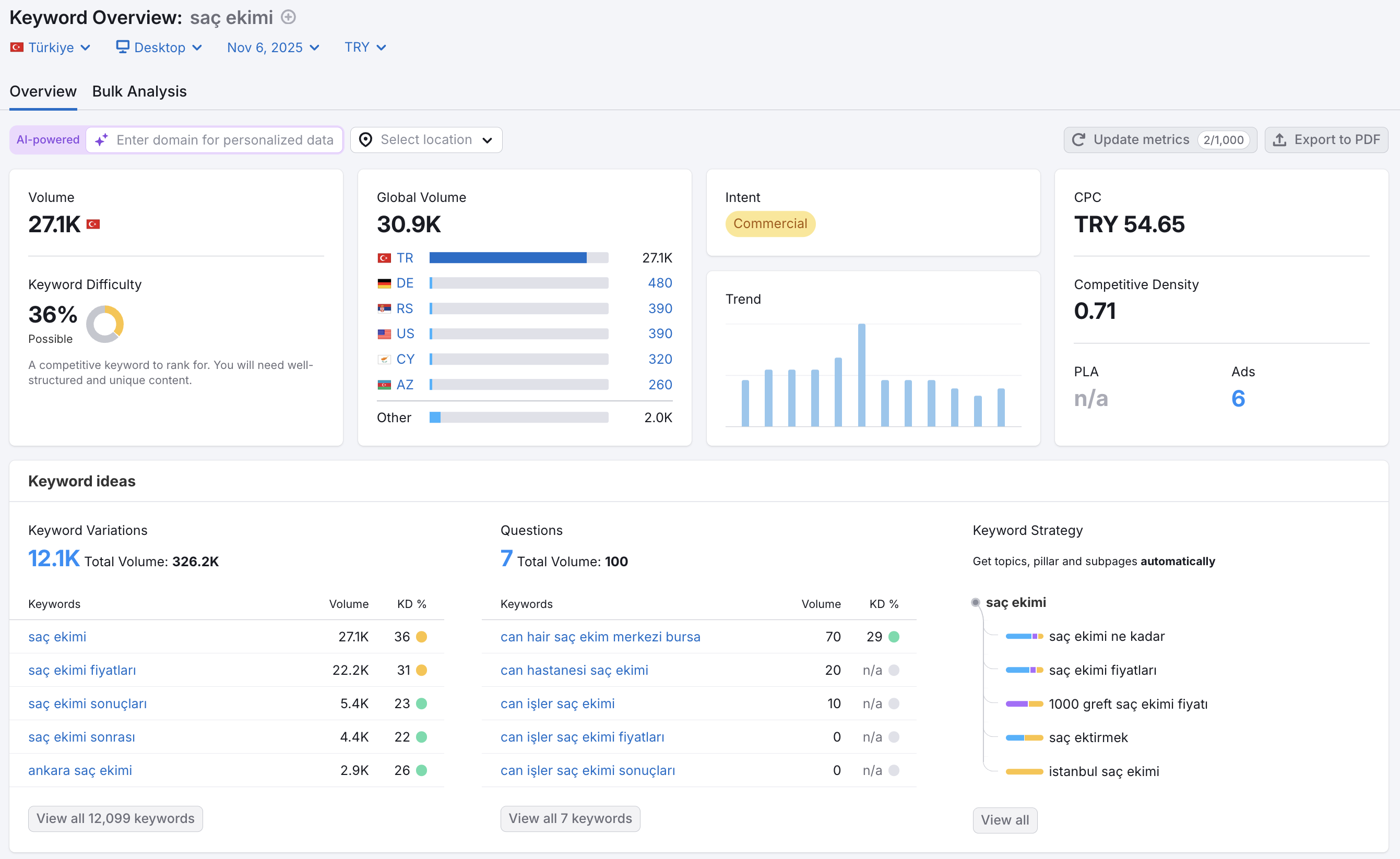This screenshot has height=859, width=1400.
Task: Click the domain input for personalized data
Action: [x=224, y=140]
